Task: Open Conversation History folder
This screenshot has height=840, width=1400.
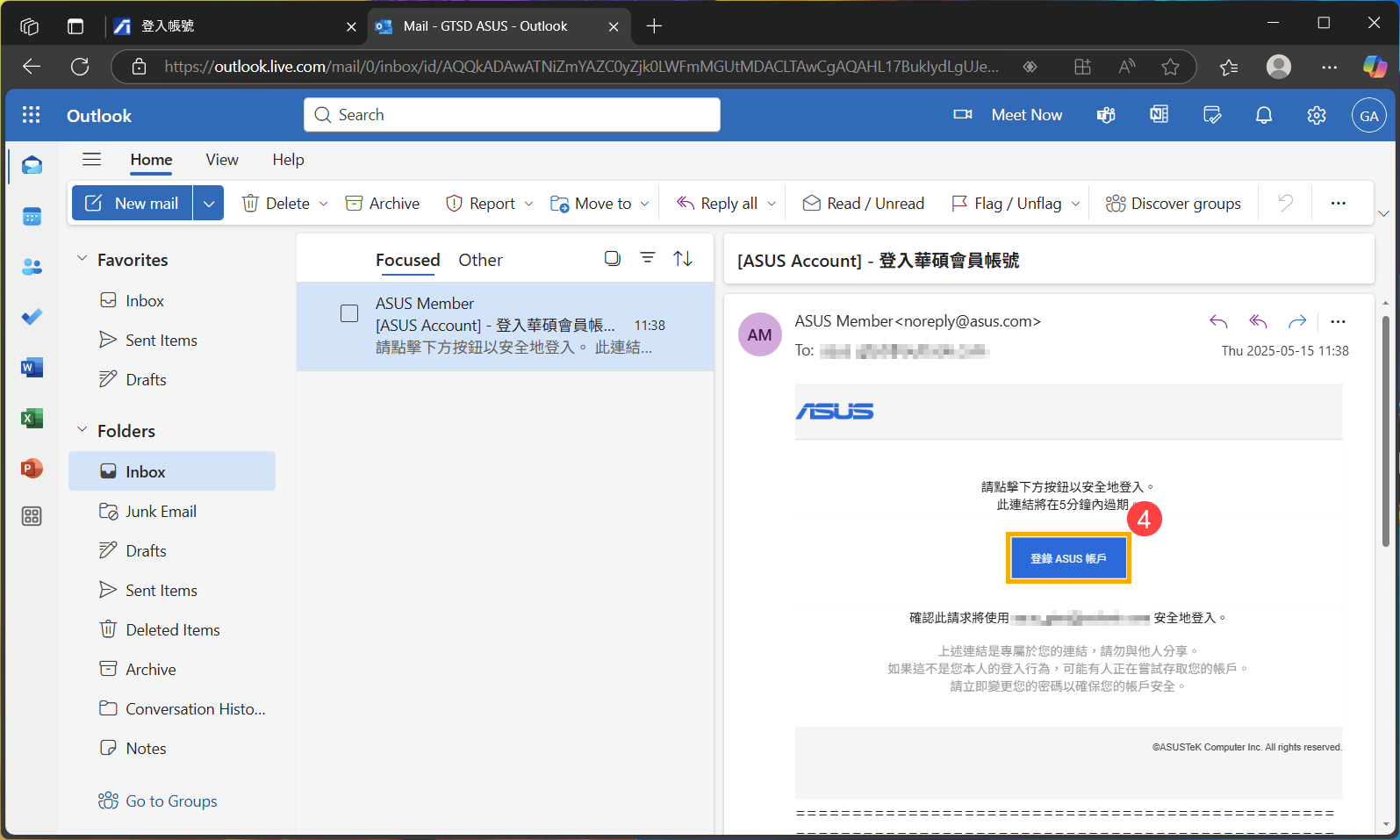Action: coord(172,708)
